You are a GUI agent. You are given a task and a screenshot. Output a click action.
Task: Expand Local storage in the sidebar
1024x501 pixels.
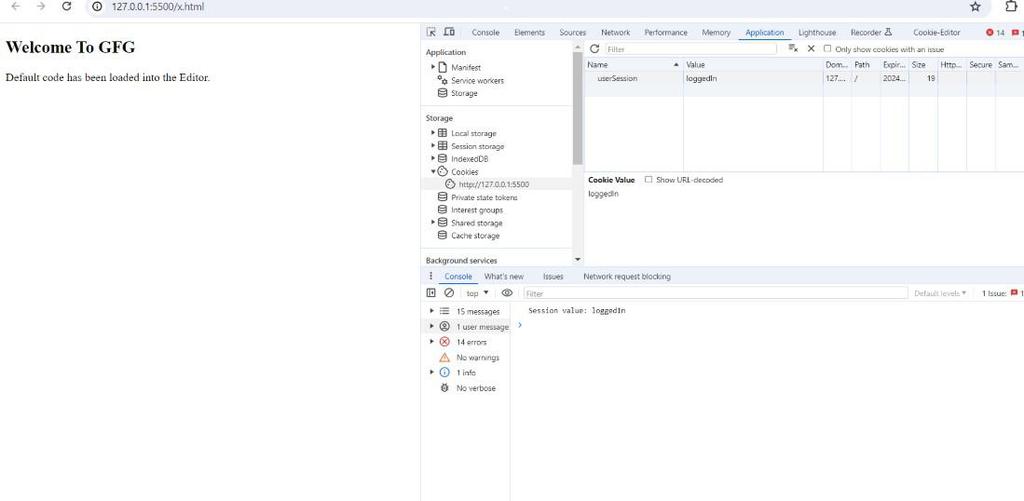click(x=433, y=133)
